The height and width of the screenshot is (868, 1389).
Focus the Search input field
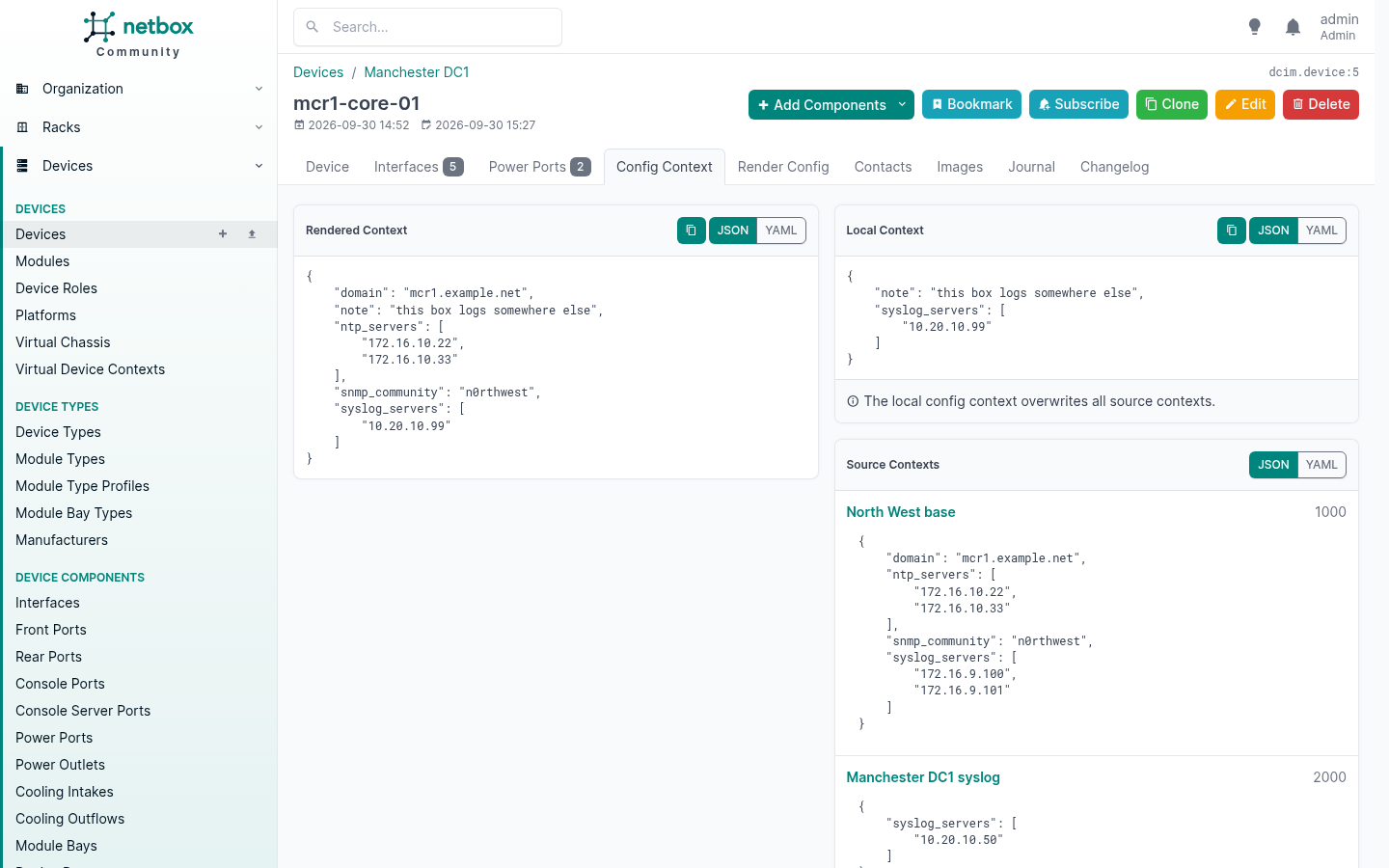(x=427, y=27)
